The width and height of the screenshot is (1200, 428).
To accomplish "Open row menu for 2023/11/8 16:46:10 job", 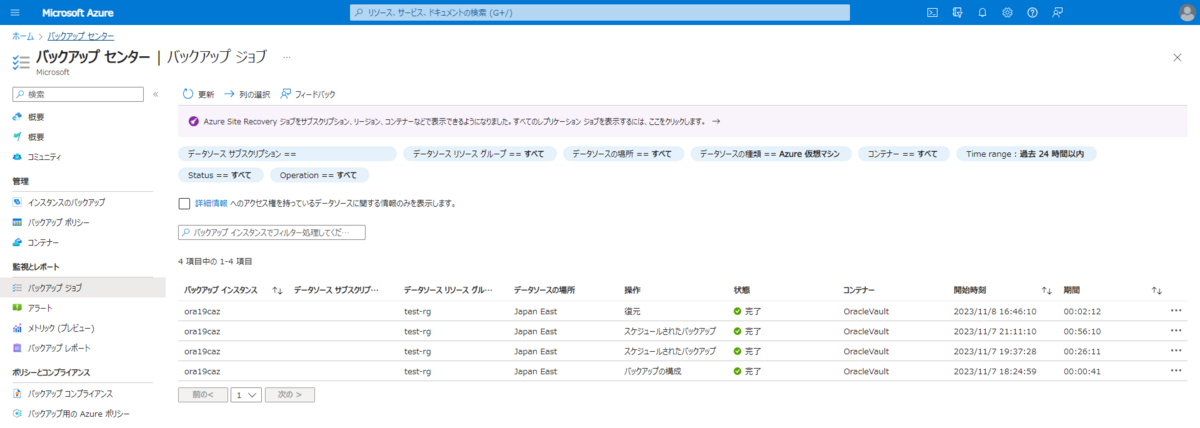I will (x=1176, y=311).
